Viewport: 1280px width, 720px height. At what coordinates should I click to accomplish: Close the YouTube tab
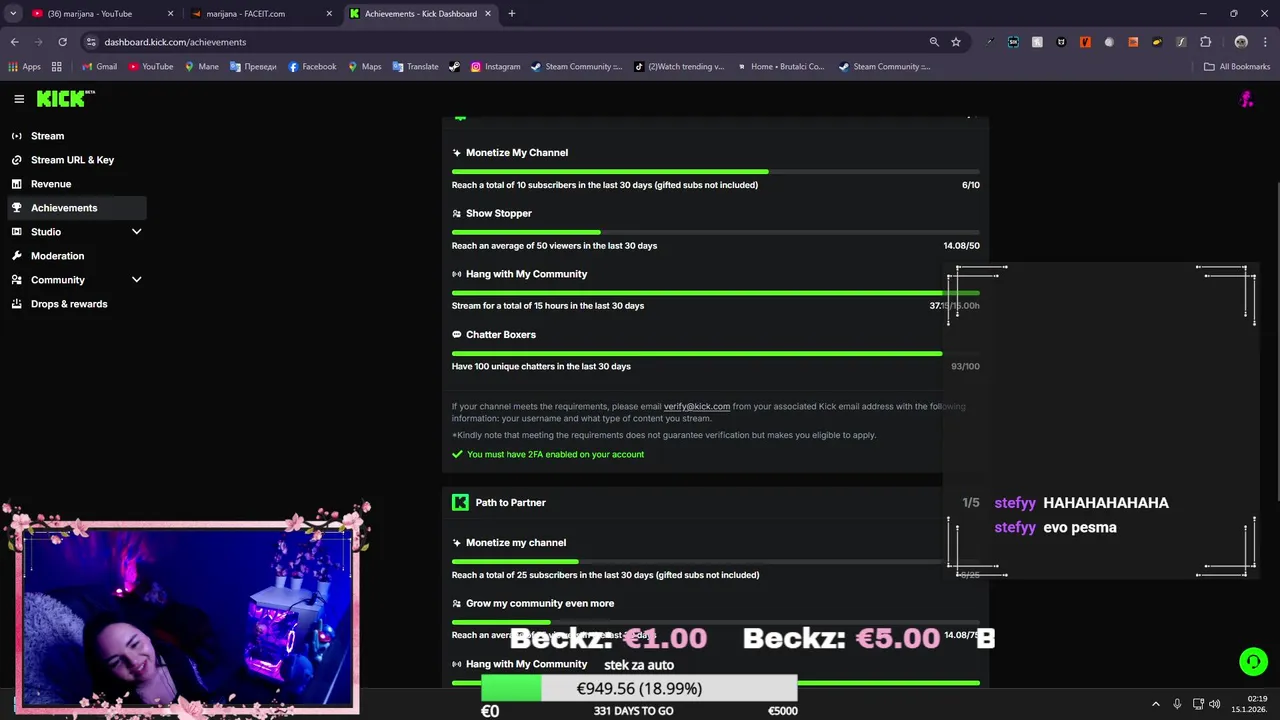tap(170, 14)
